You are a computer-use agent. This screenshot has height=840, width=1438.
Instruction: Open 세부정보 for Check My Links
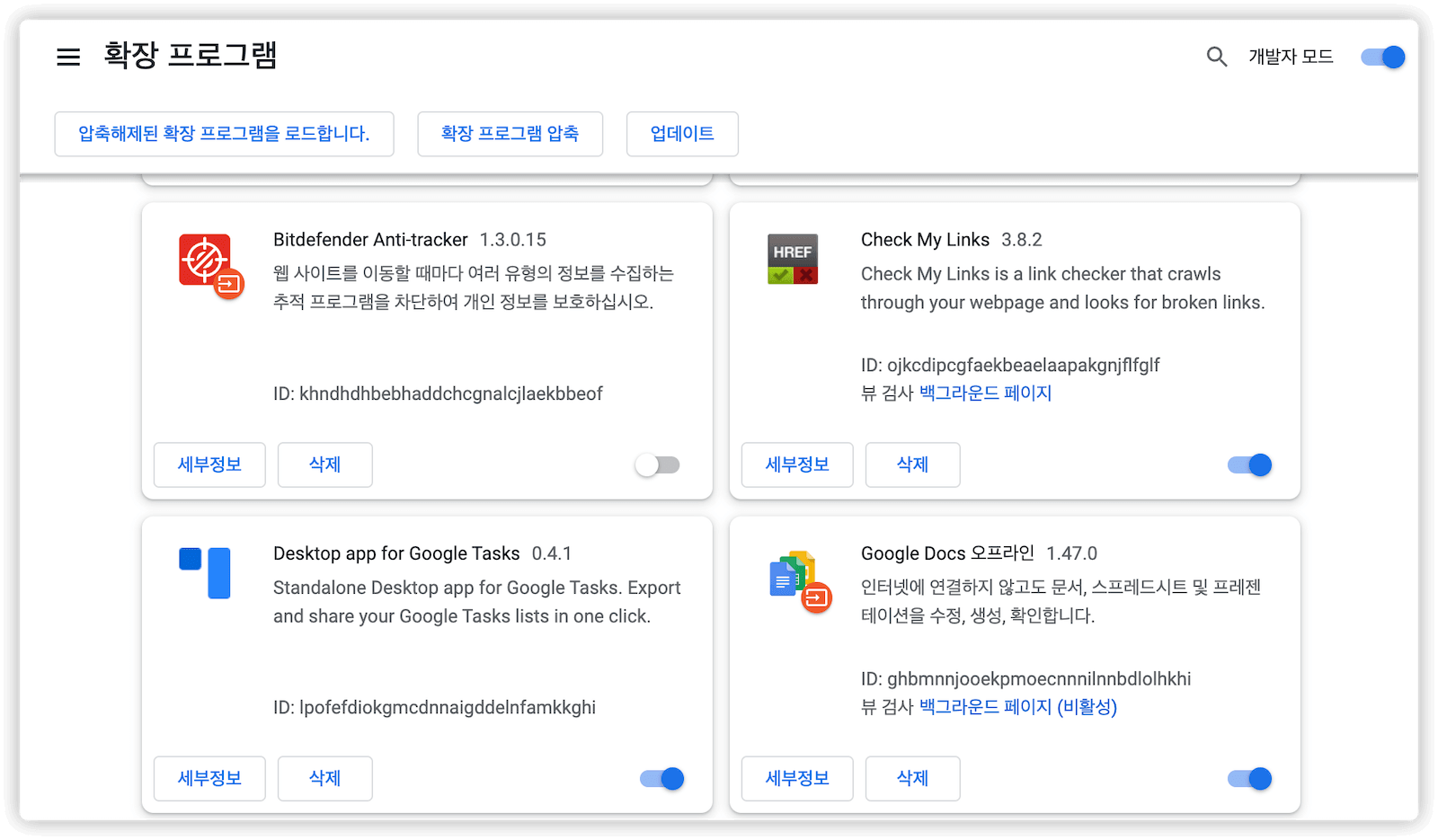coord(797,464)
